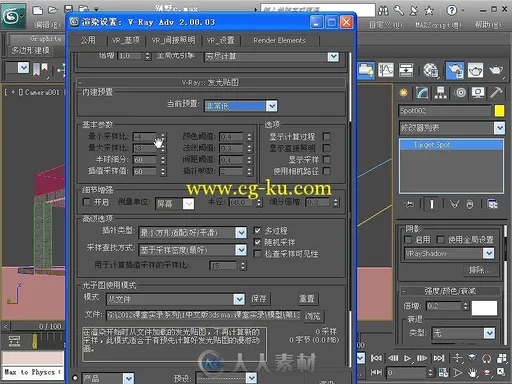Open the 产品 render mode dropdown
The height and width of the screenshot is (384, 512).
coord(128,378)
